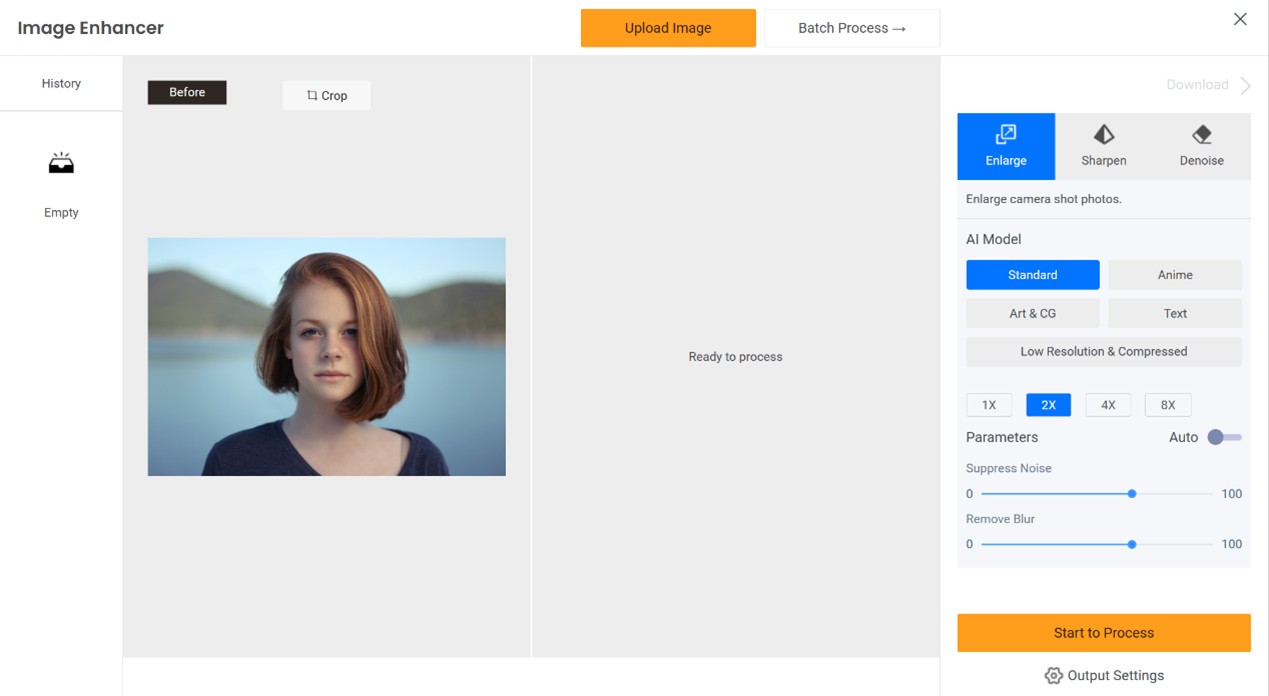The height and width of the screenshot is (696, 1269).
Task: Click the Remove Blur slider handle
Action: click(x=1132, y=545)
